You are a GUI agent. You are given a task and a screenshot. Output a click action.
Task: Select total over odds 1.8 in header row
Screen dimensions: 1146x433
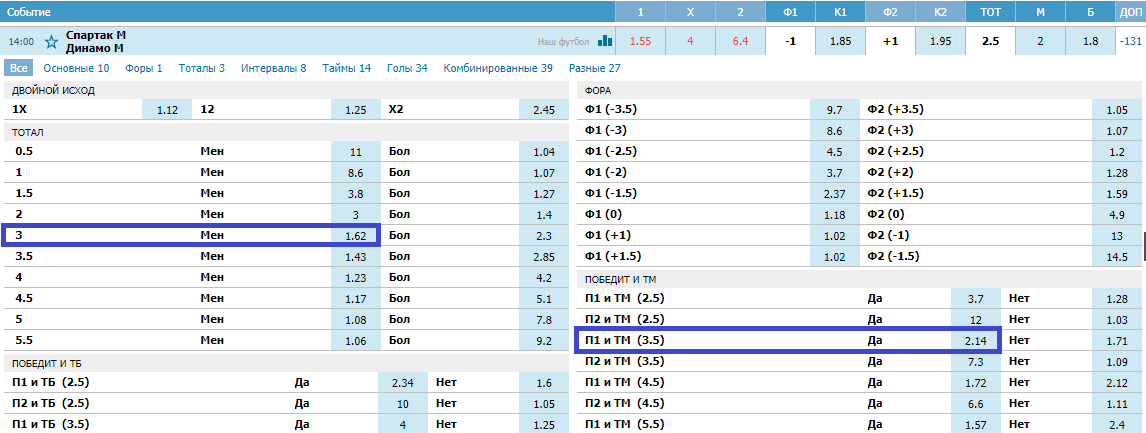click(x=1090, y=42)
